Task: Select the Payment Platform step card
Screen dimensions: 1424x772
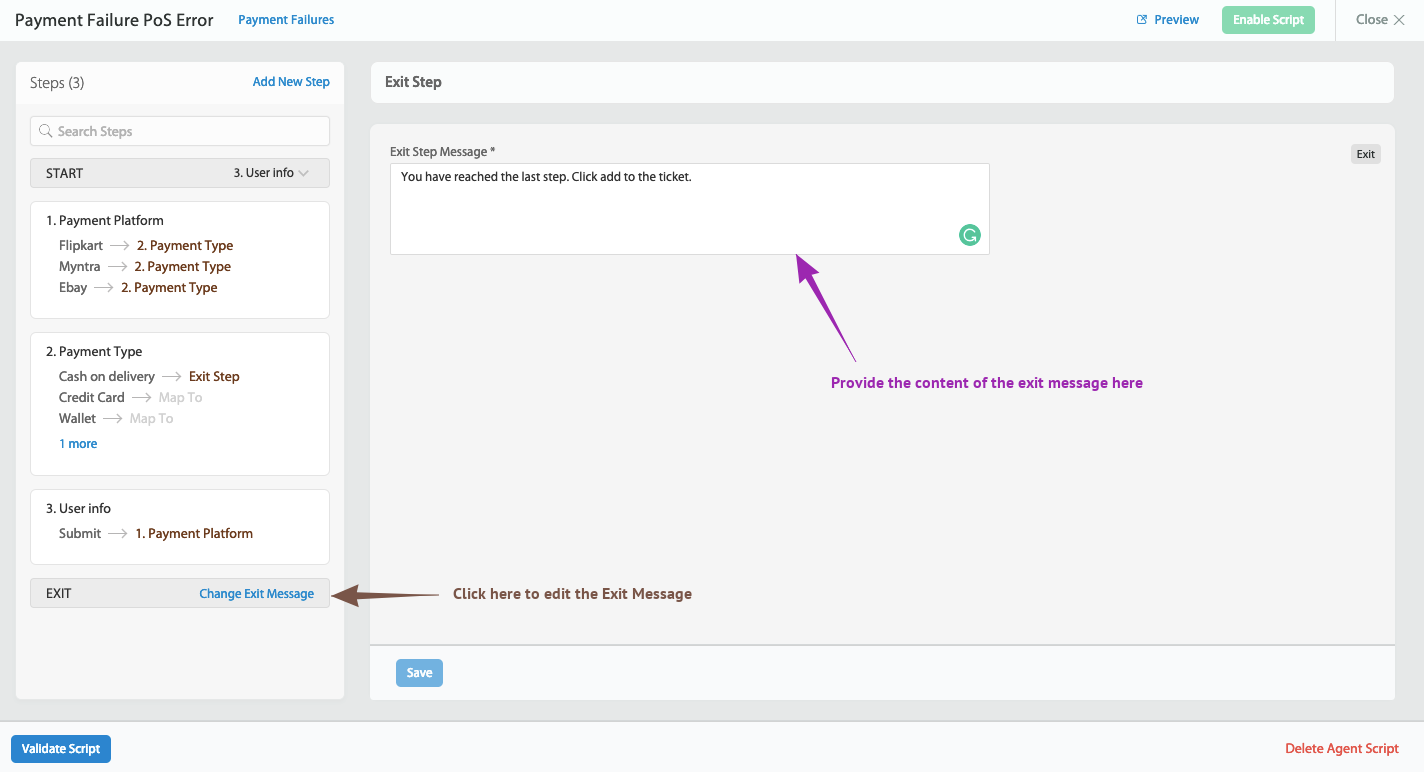Action: tap(105, 220)
